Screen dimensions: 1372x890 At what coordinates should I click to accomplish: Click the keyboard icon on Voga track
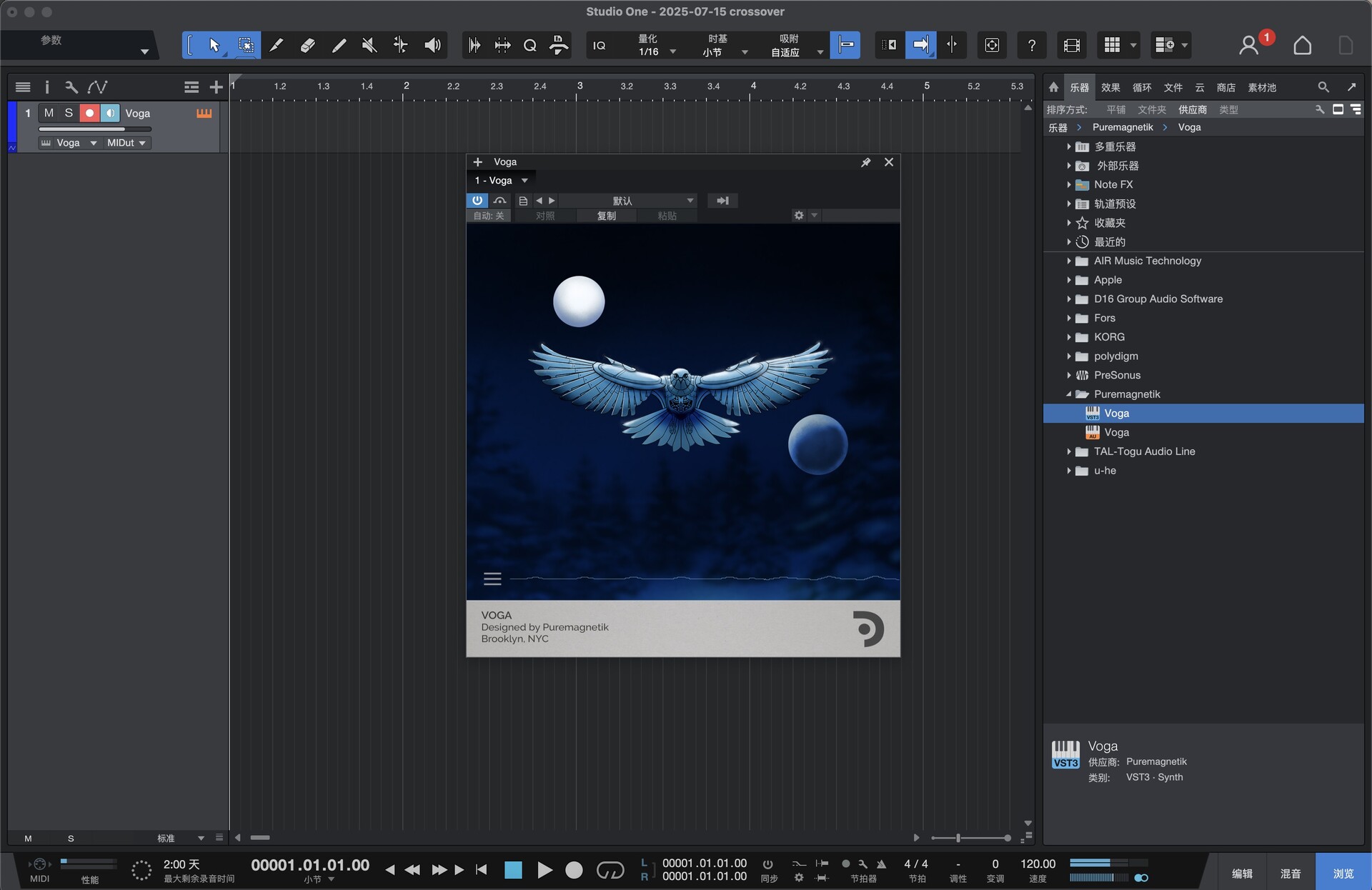click(204, 113)
